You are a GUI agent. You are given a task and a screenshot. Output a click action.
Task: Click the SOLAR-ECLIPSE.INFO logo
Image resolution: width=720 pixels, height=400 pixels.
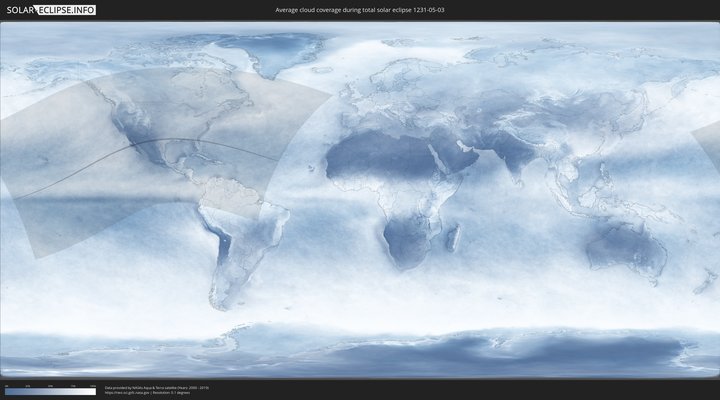(51, 10)
